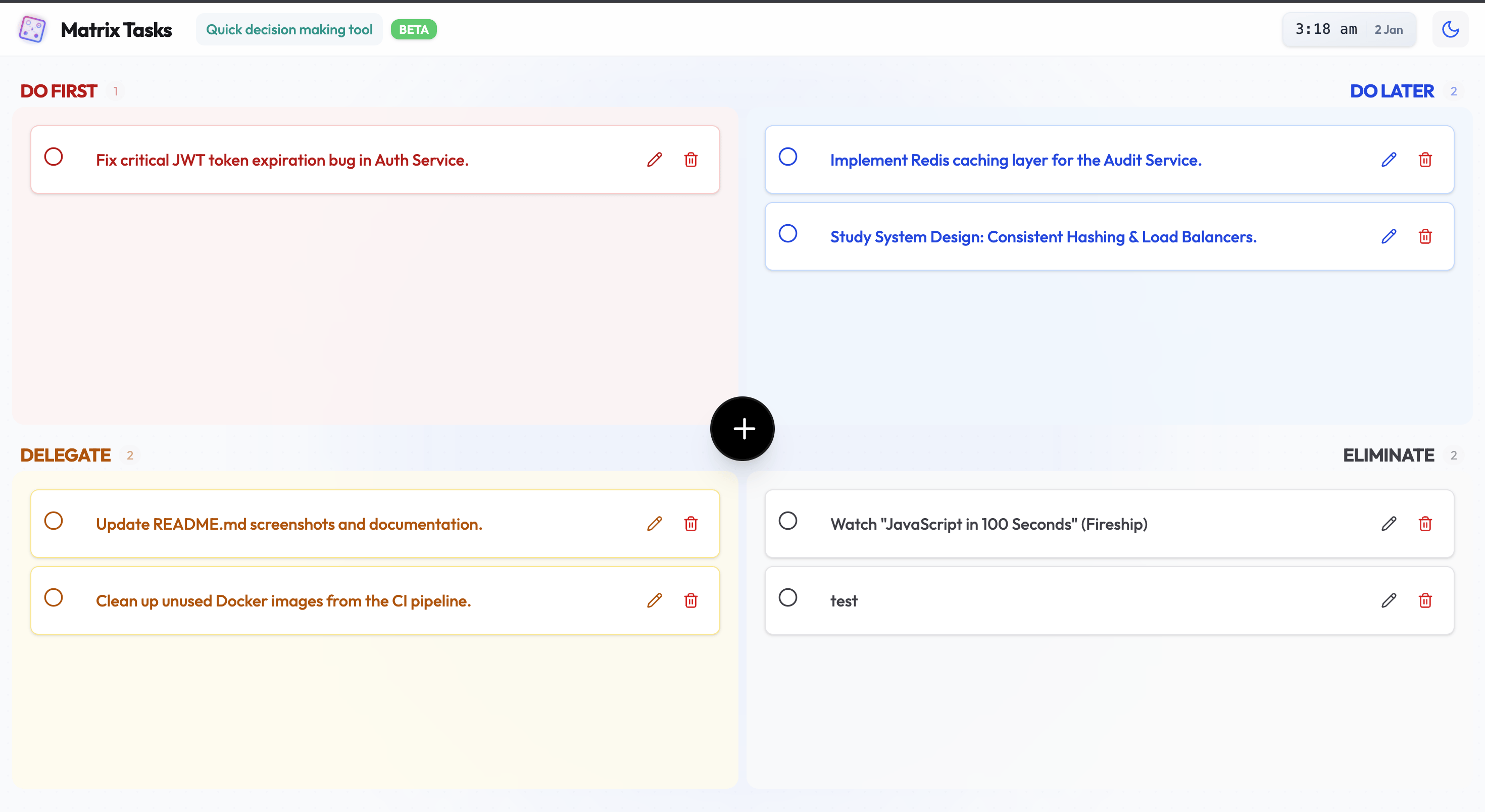Delete the Docker images cleanup task

tap(690, 600)
